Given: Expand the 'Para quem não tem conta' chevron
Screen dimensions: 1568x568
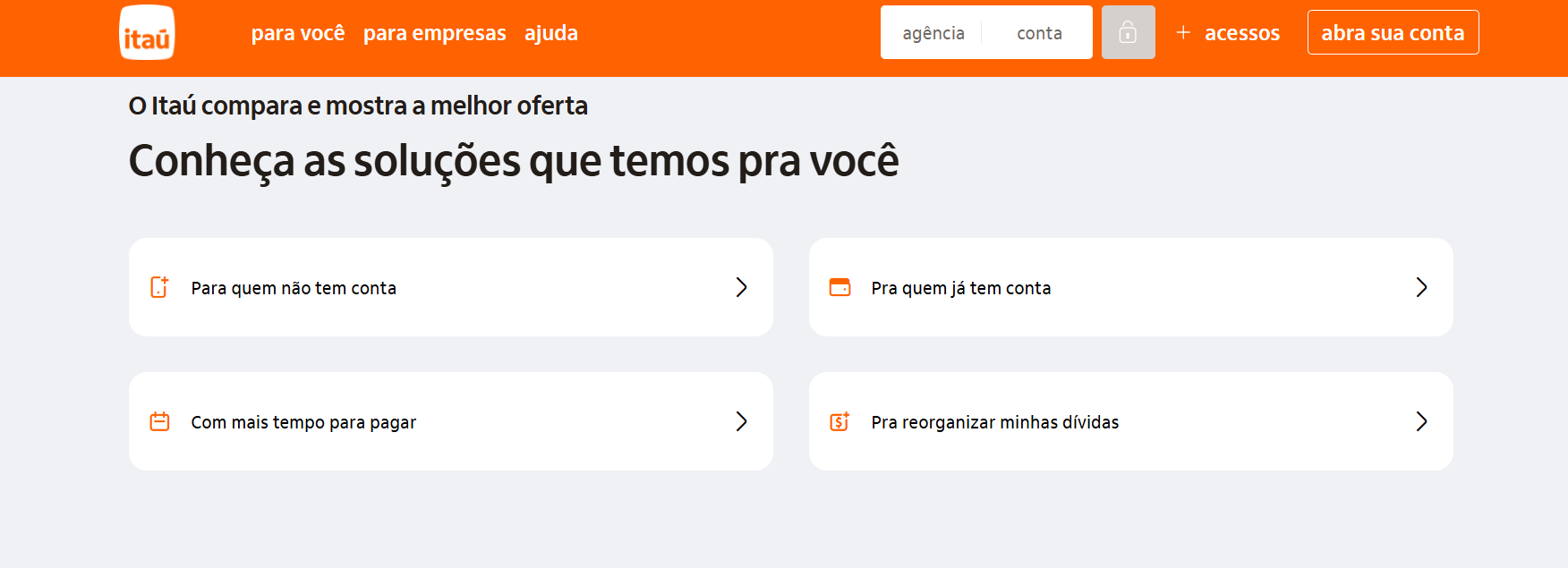Looking at the screenshot, I should coord(741,287).
